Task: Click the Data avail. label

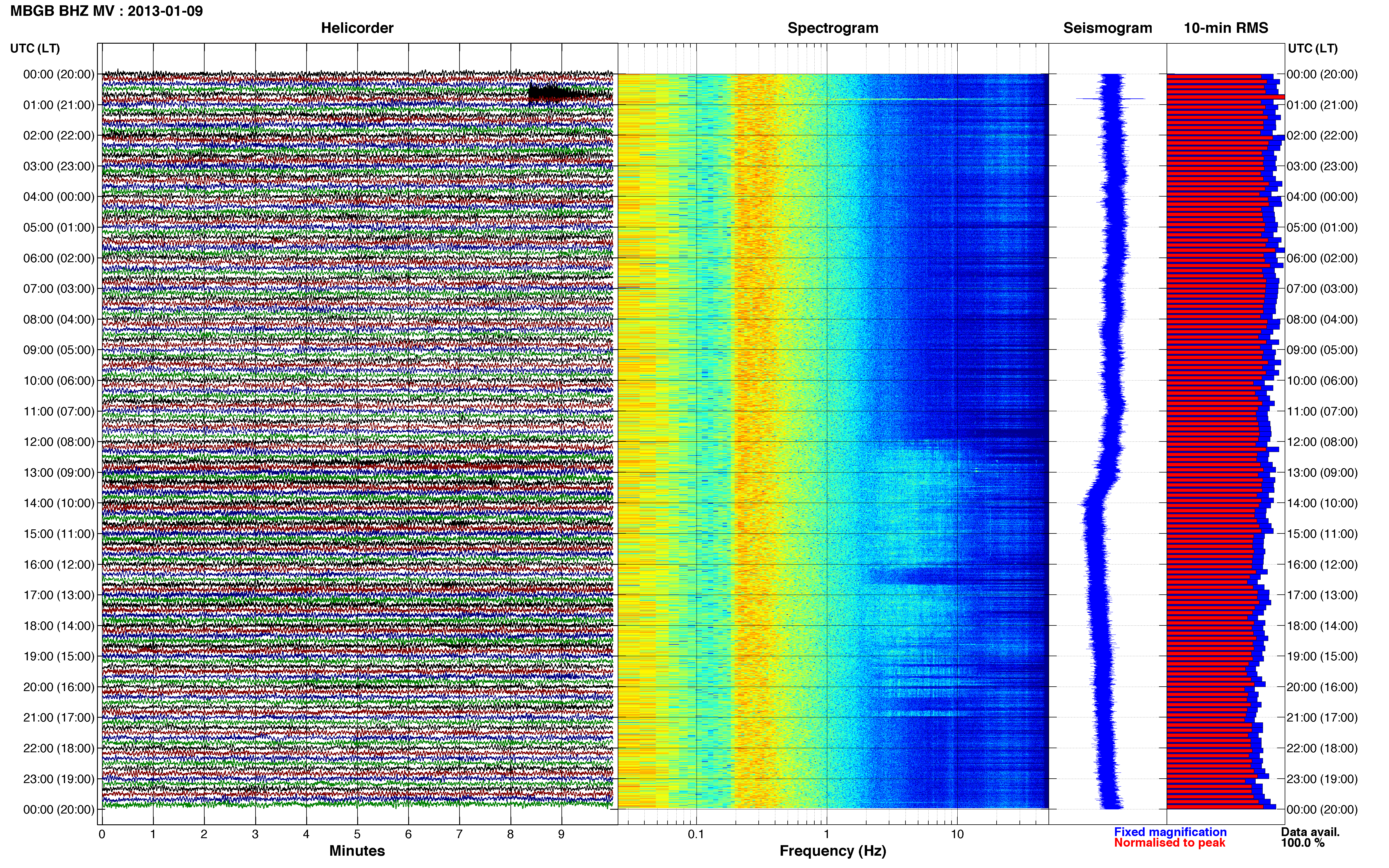Action: (1310, 832)
